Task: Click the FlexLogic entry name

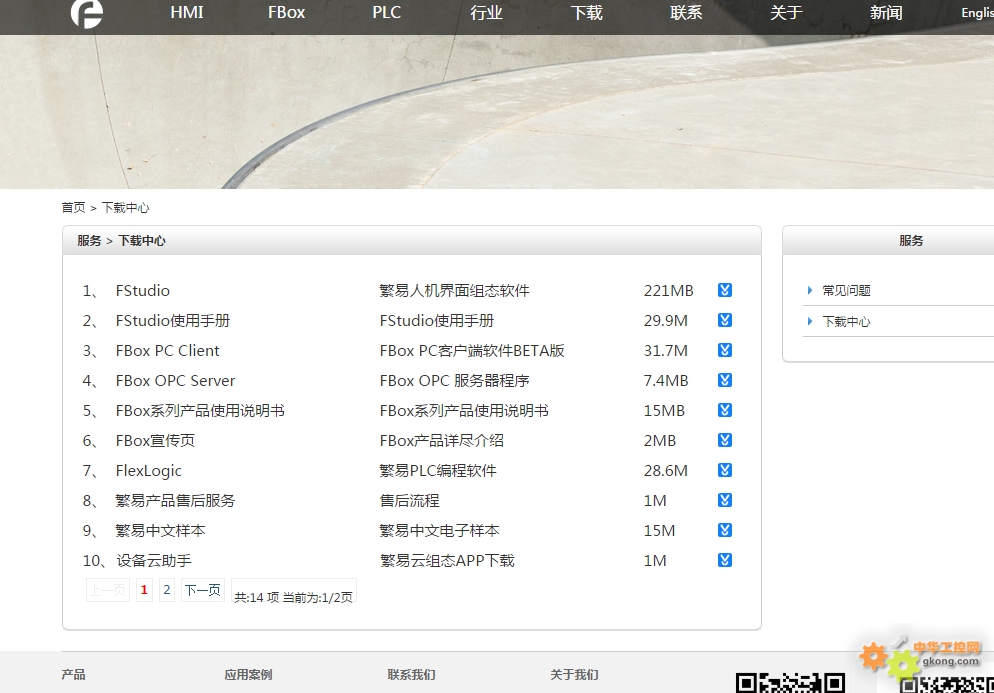Action: pyautogui.click(x=148, y=470)
